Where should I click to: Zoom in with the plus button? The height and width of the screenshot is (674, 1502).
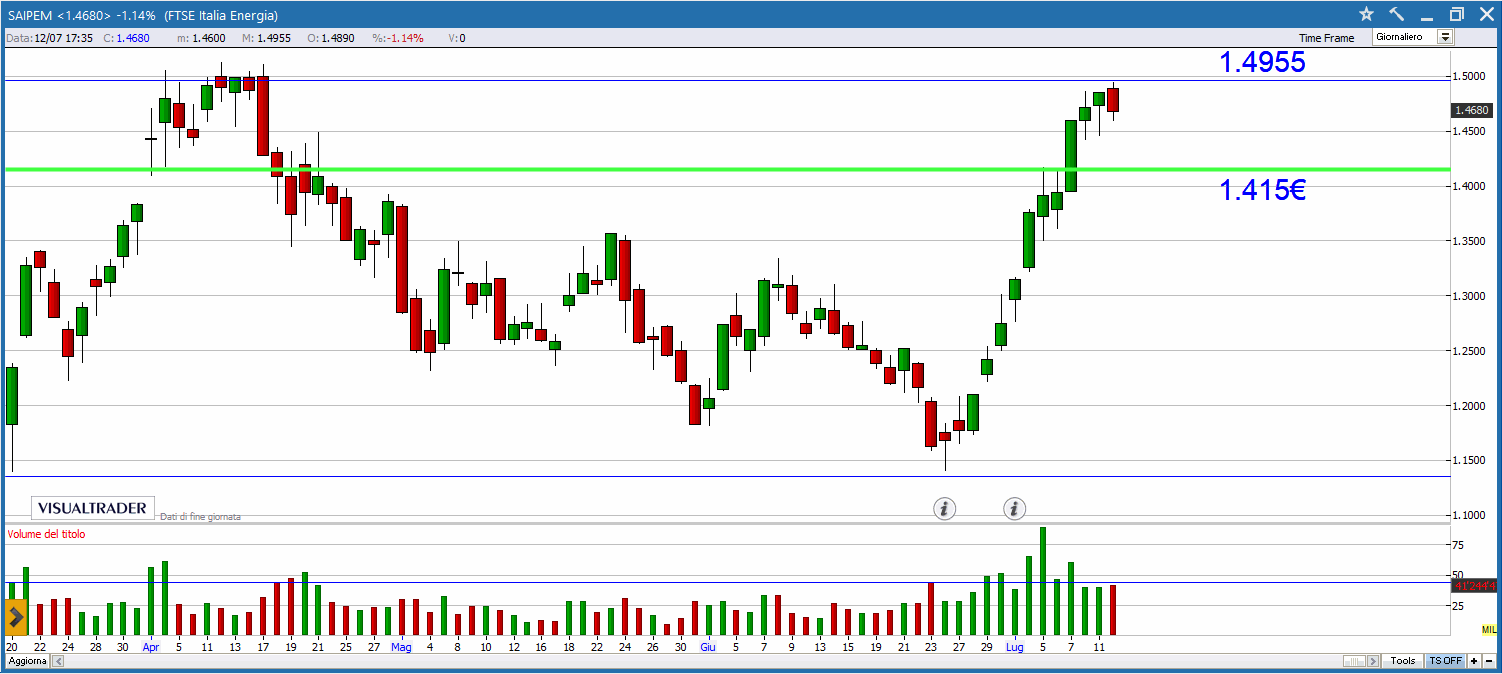pos(1473,661)
